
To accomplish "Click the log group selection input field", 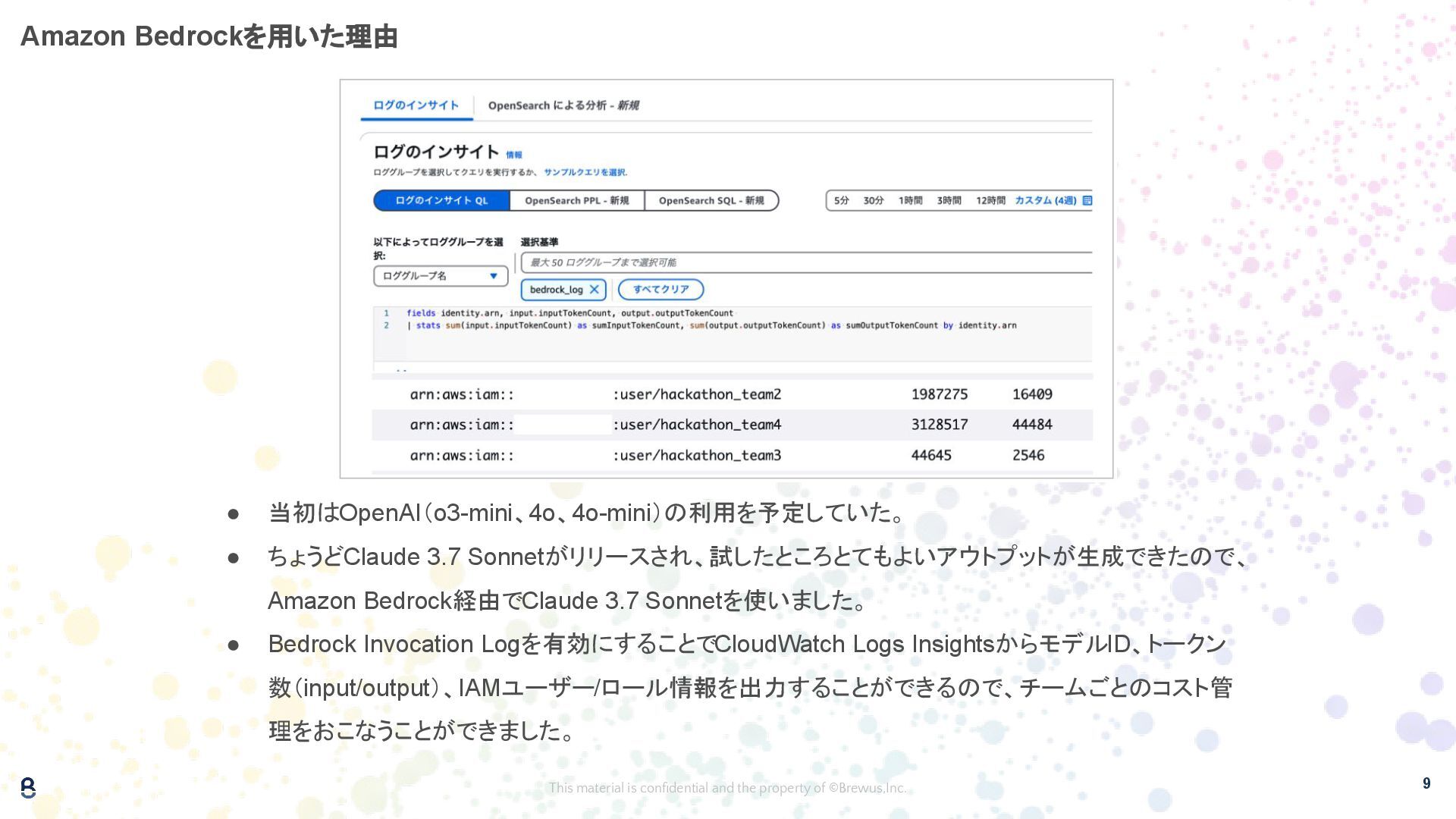I will (804, 262).
